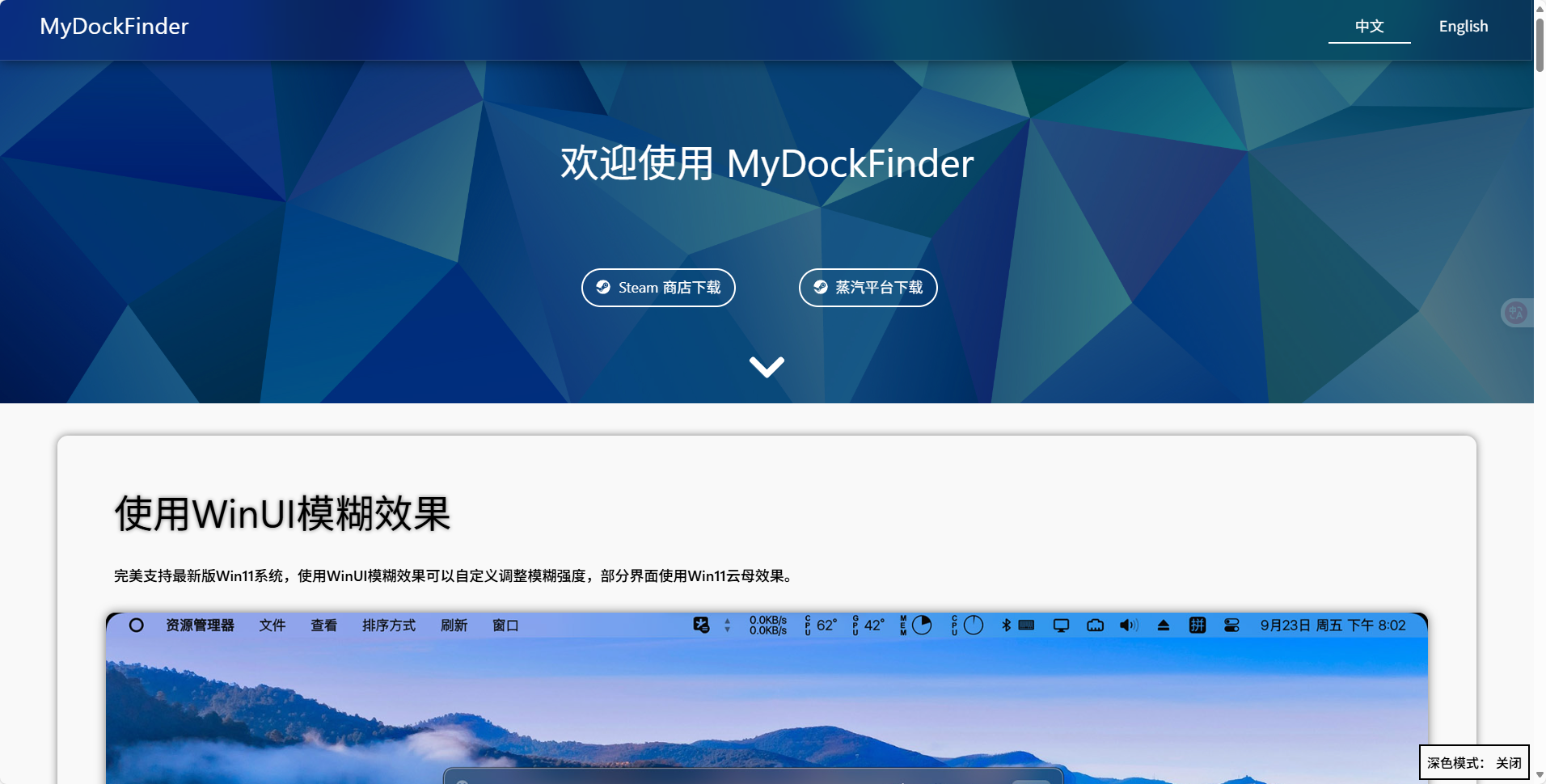Click the scrollbar down arrow
The width and height of the screenshot is (1546, 784).
[x=1540, y=775]
